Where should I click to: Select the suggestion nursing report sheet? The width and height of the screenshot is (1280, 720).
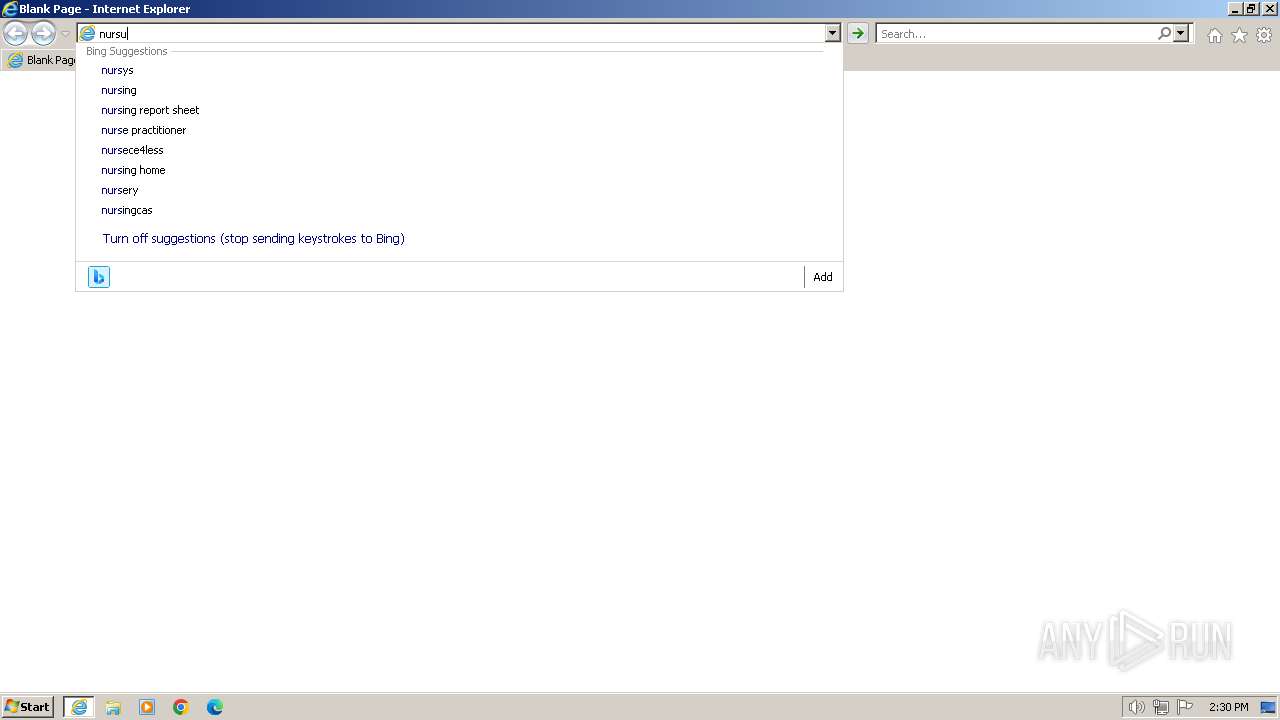click(150, 110)
